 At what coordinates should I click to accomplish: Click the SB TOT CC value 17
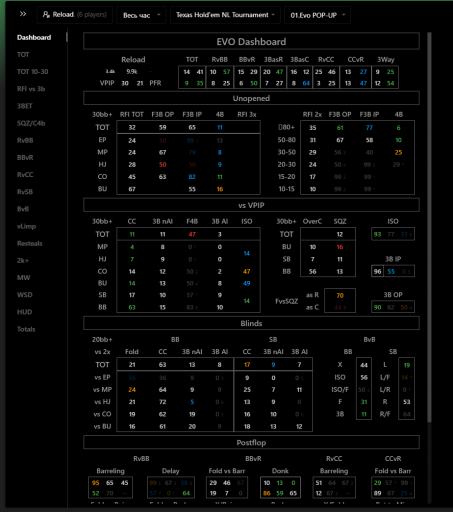247,365
